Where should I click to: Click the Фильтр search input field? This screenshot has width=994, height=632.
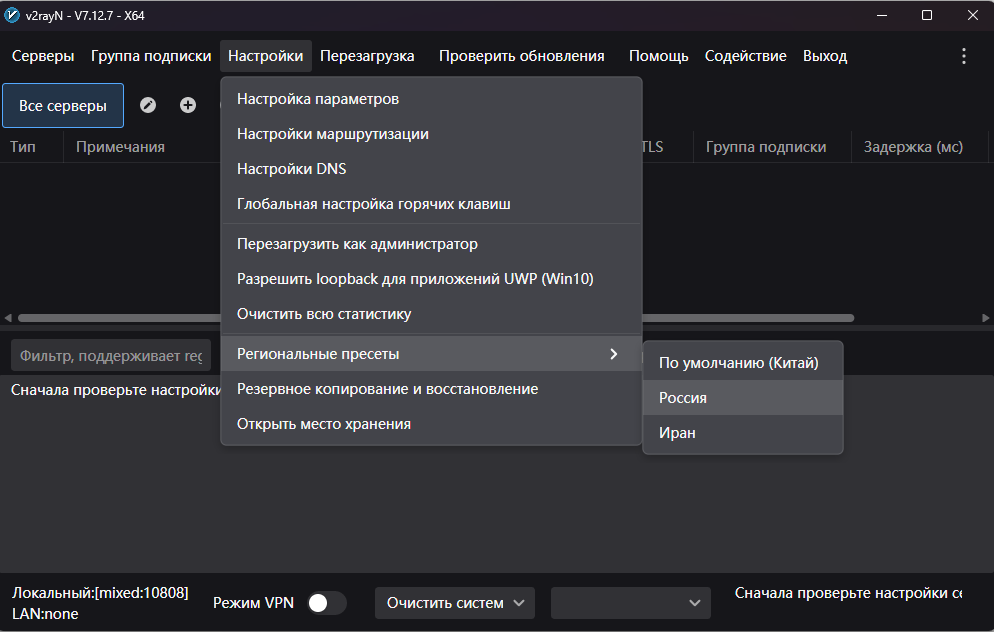[x=111, y=356]
